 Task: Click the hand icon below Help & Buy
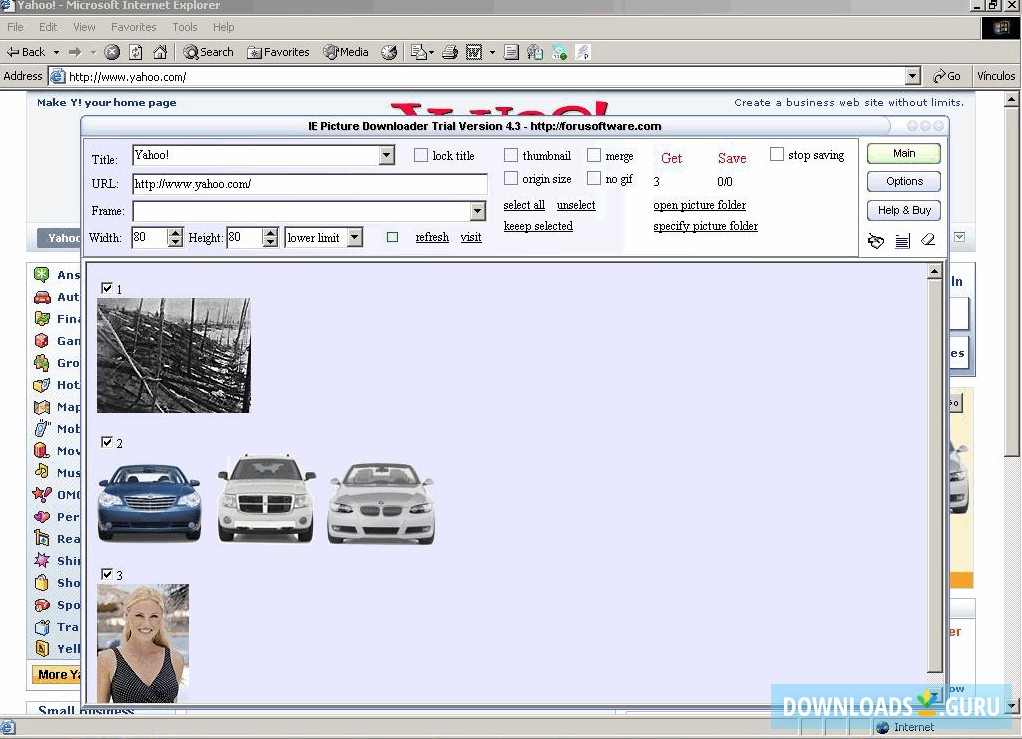(x=876, y=240)
